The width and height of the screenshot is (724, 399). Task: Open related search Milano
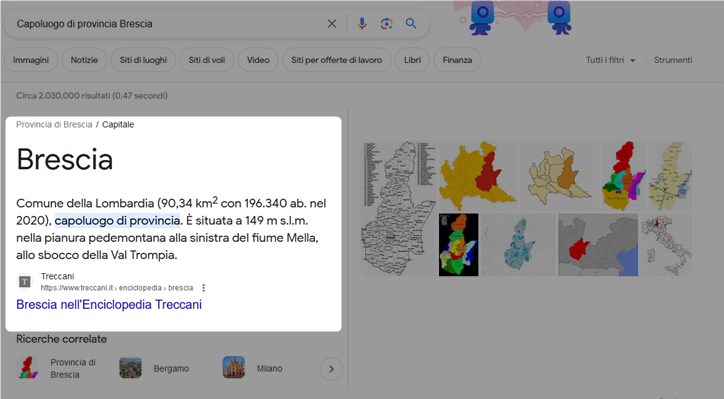253,369
